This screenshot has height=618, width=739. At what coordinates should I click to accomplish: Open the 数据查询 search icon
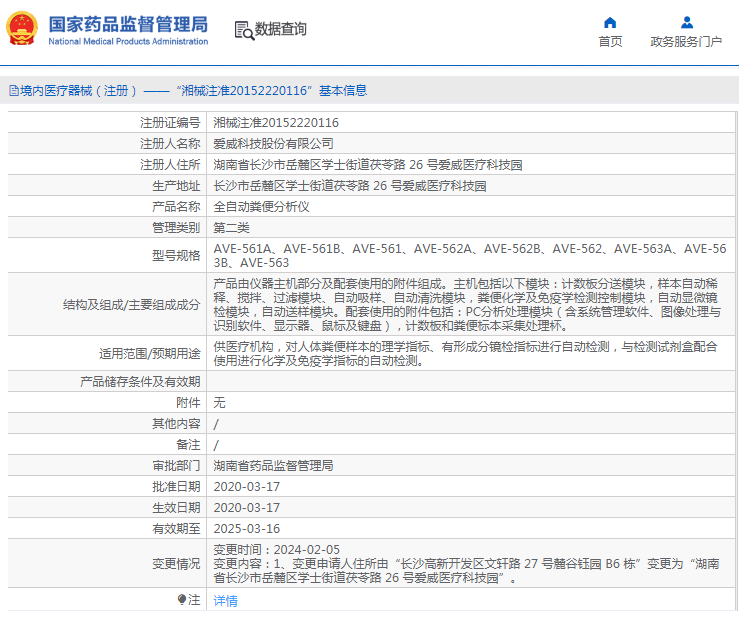[244, 31]
